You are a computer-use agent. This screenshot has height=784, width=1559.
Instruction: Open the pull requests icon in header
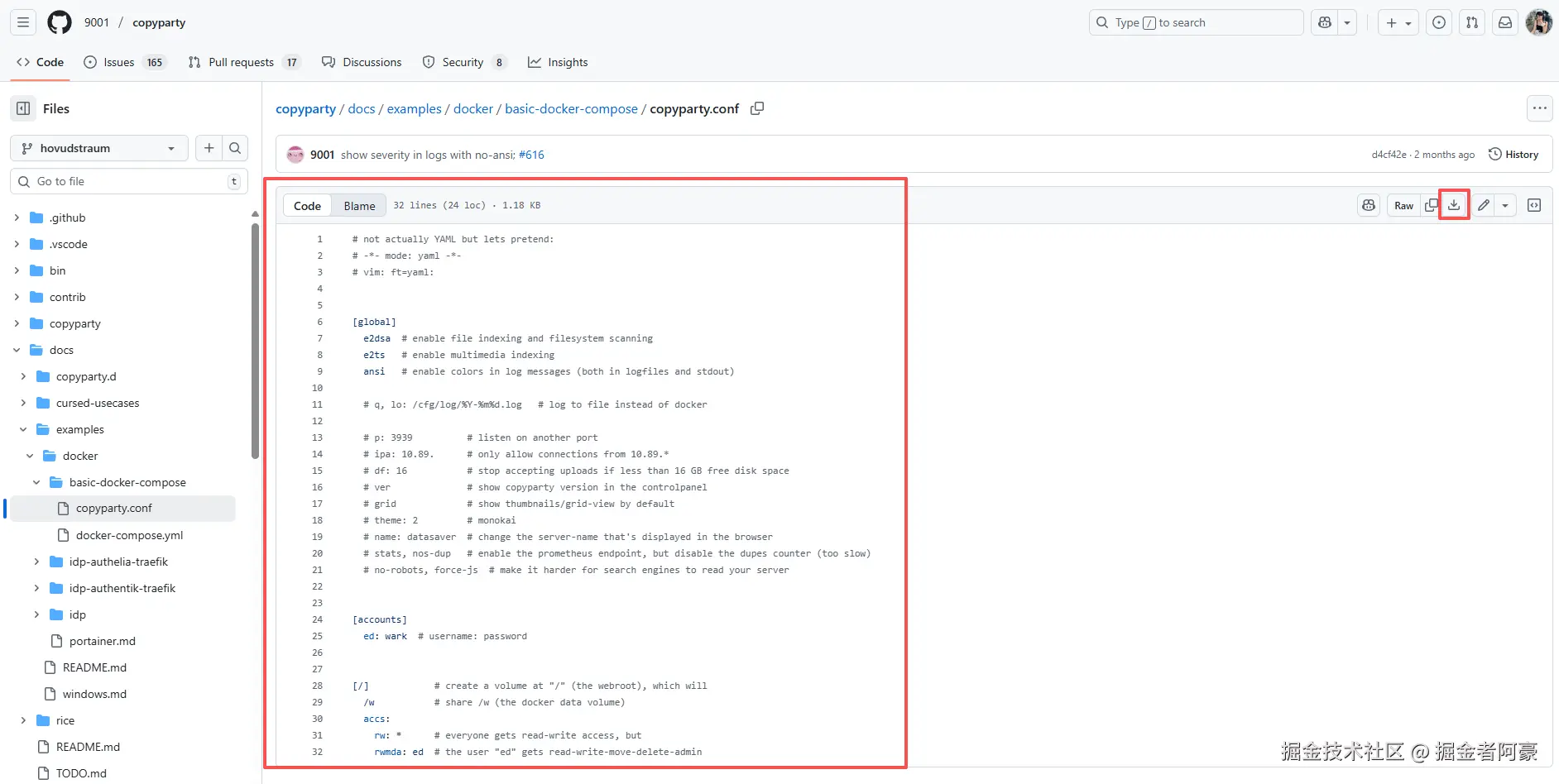click(x=1472, y=22)
